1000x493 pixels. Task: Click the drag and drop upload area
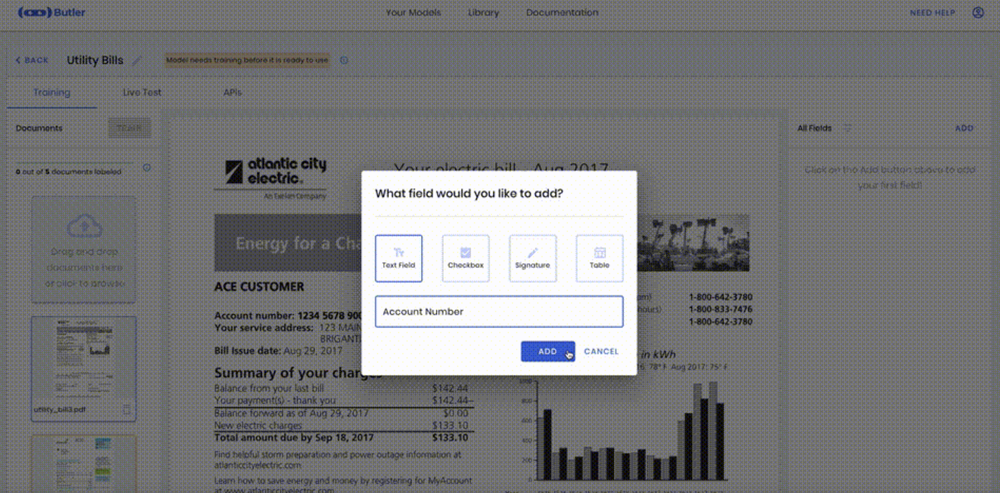(84, 249)
